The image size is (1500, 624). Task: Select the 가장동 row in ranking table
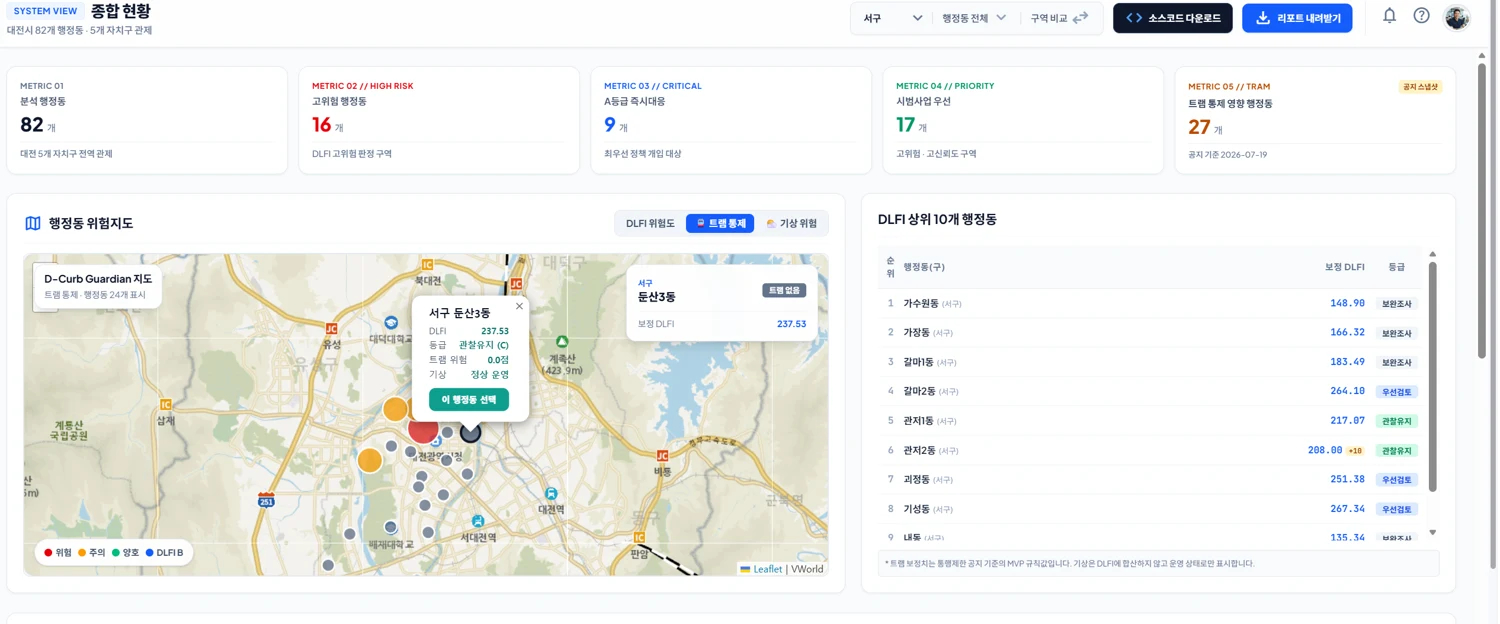click(1150, 332)
